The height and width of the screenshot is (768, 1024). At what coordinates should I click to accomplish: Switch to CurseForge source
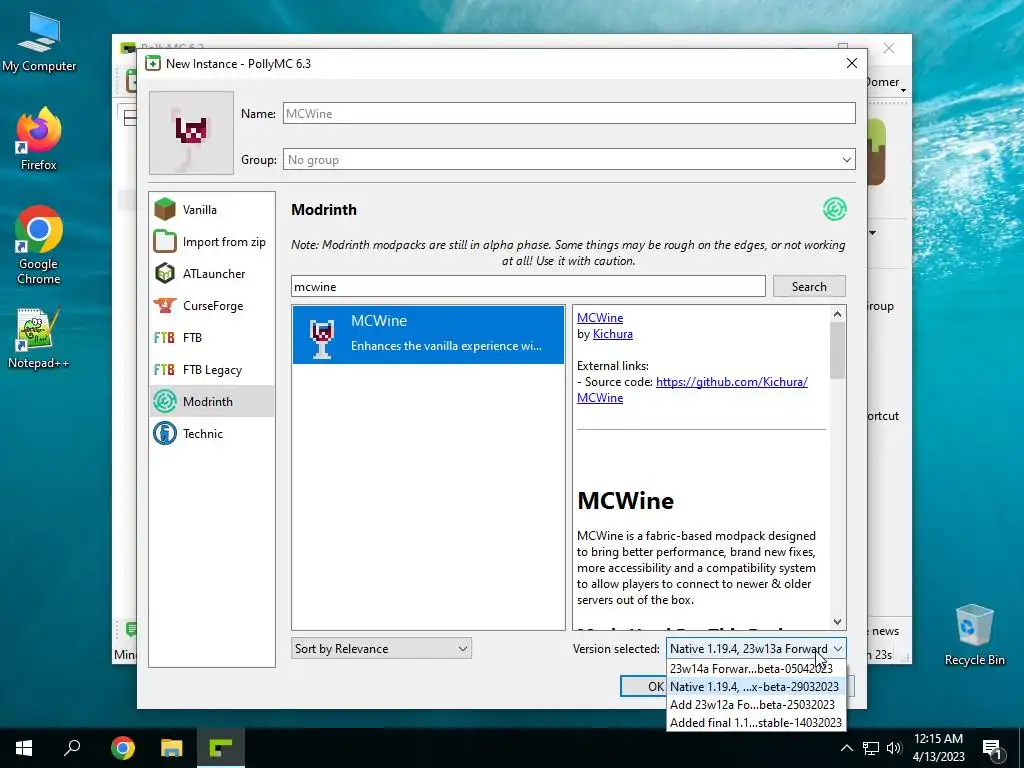point(212,306)
